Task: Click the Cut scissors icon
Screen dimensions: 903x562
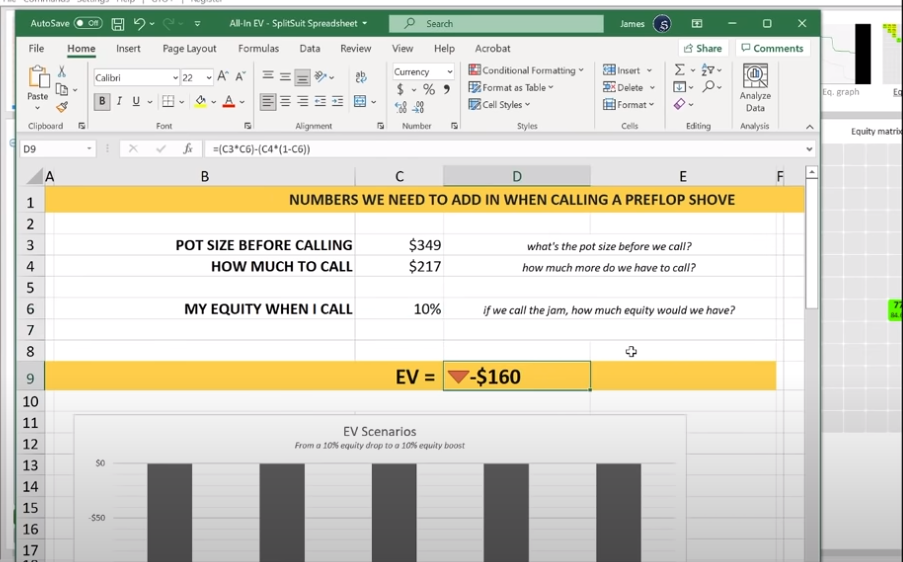Action: point(62,72)
